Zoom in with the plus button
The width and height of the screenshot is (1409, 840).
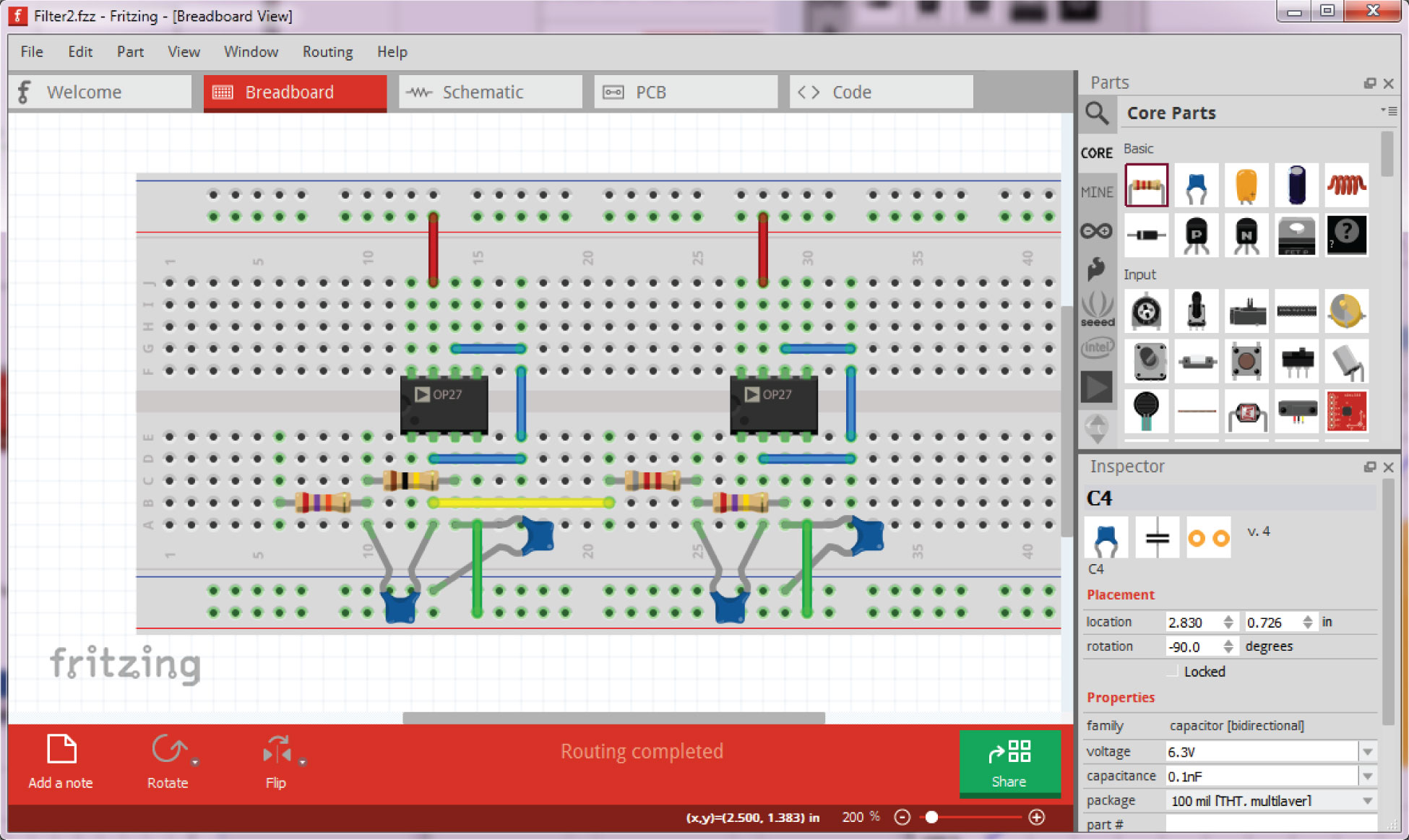tap(1037, 817)
